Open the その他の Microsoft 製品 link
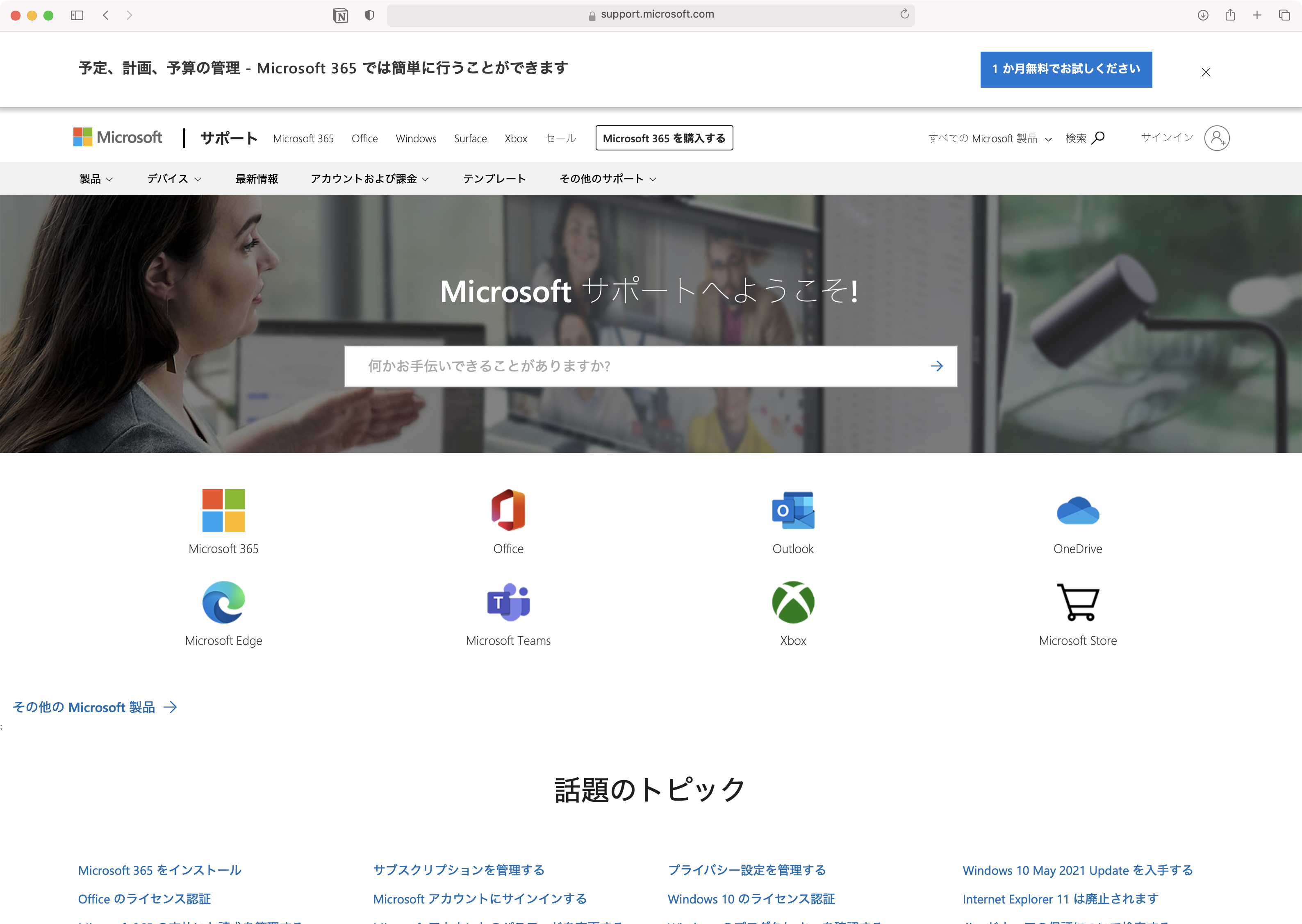1302x924 pixels. coord(94,707)
